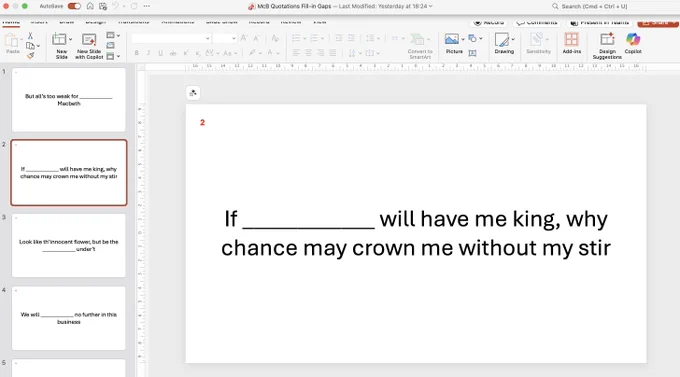Click the slide text 'If ____ will have me king'
Viewport: 680px width, 377px height.
coord(416,233)
